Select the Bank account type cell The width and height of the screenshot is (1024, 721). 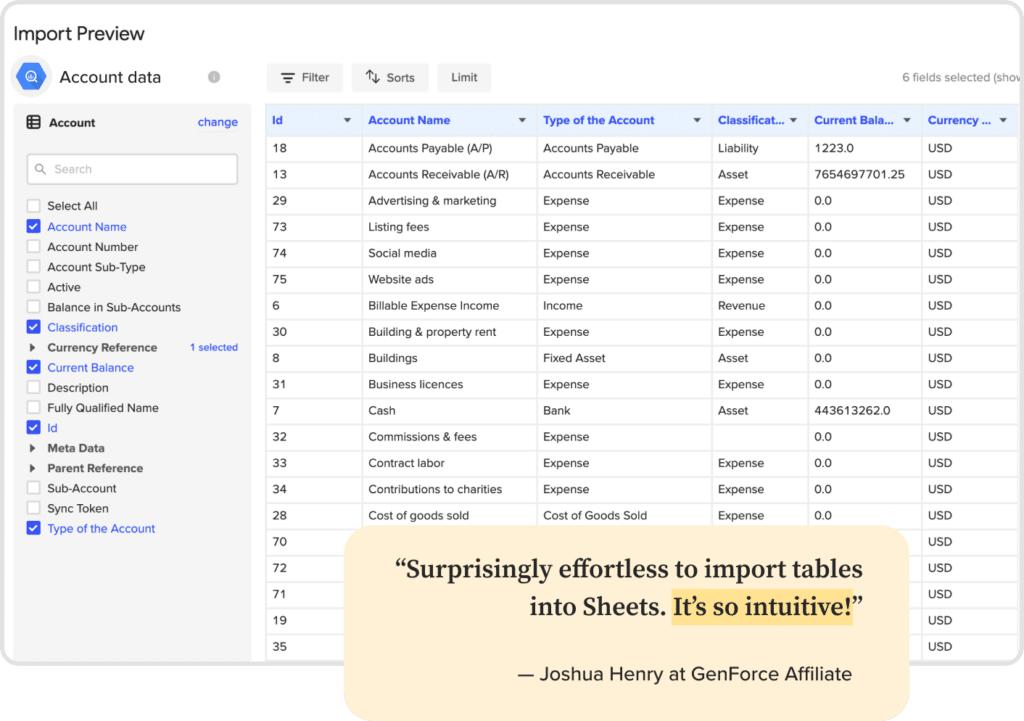coord(624,410)
